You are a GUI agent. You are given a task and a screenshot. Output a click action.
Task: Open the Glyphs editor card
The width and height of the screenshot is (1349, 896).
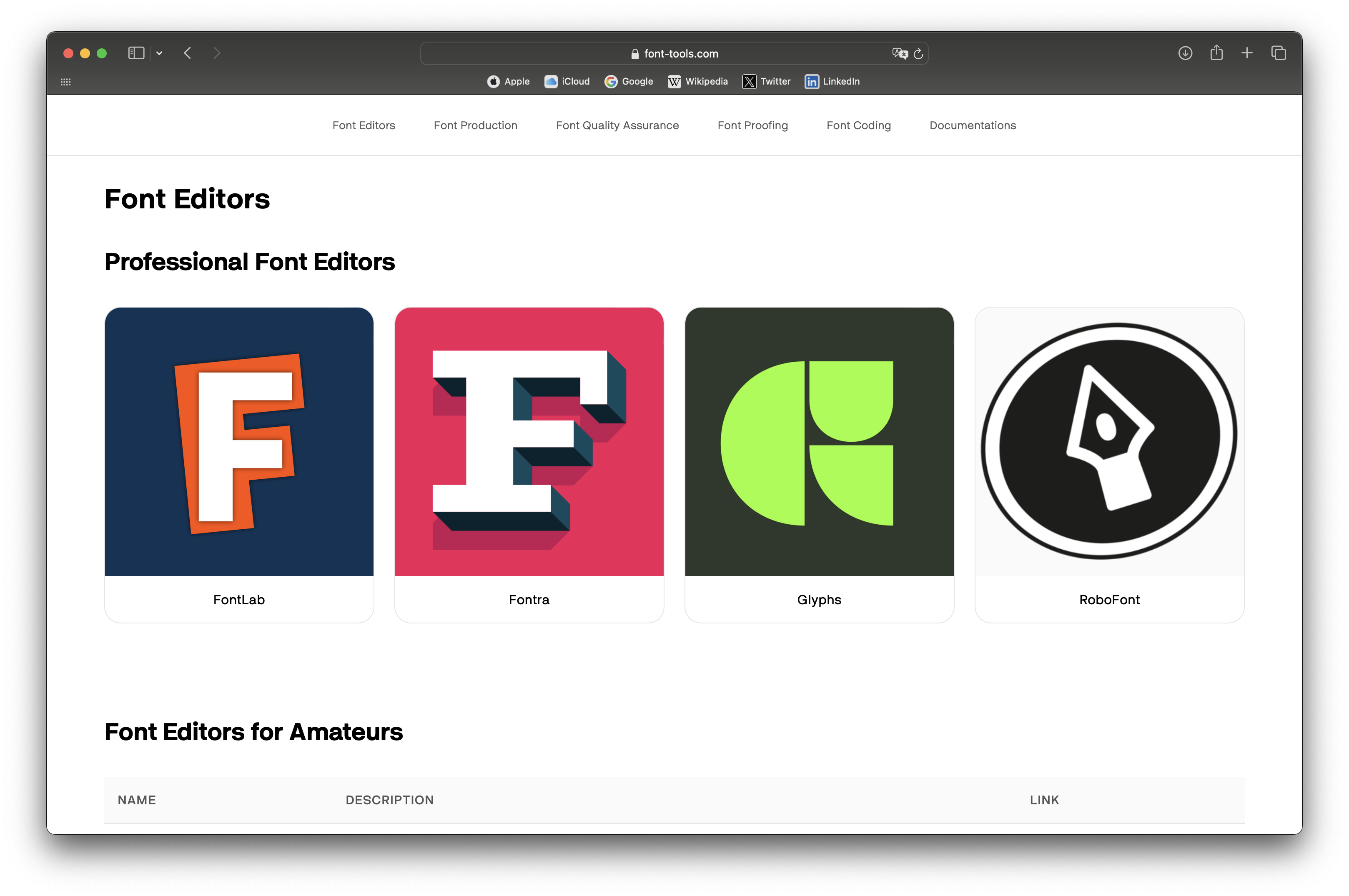(819, 464)
